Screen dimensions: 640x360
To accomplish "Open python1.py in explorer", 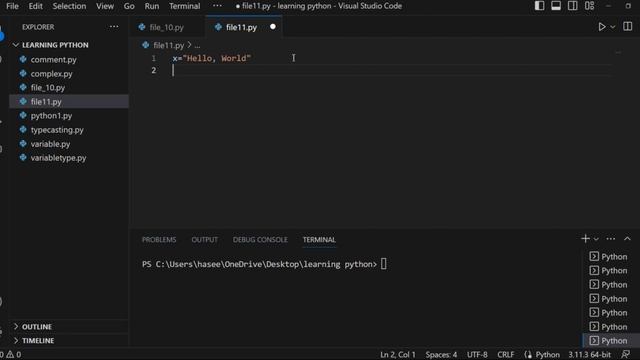I will pos(51,116).
